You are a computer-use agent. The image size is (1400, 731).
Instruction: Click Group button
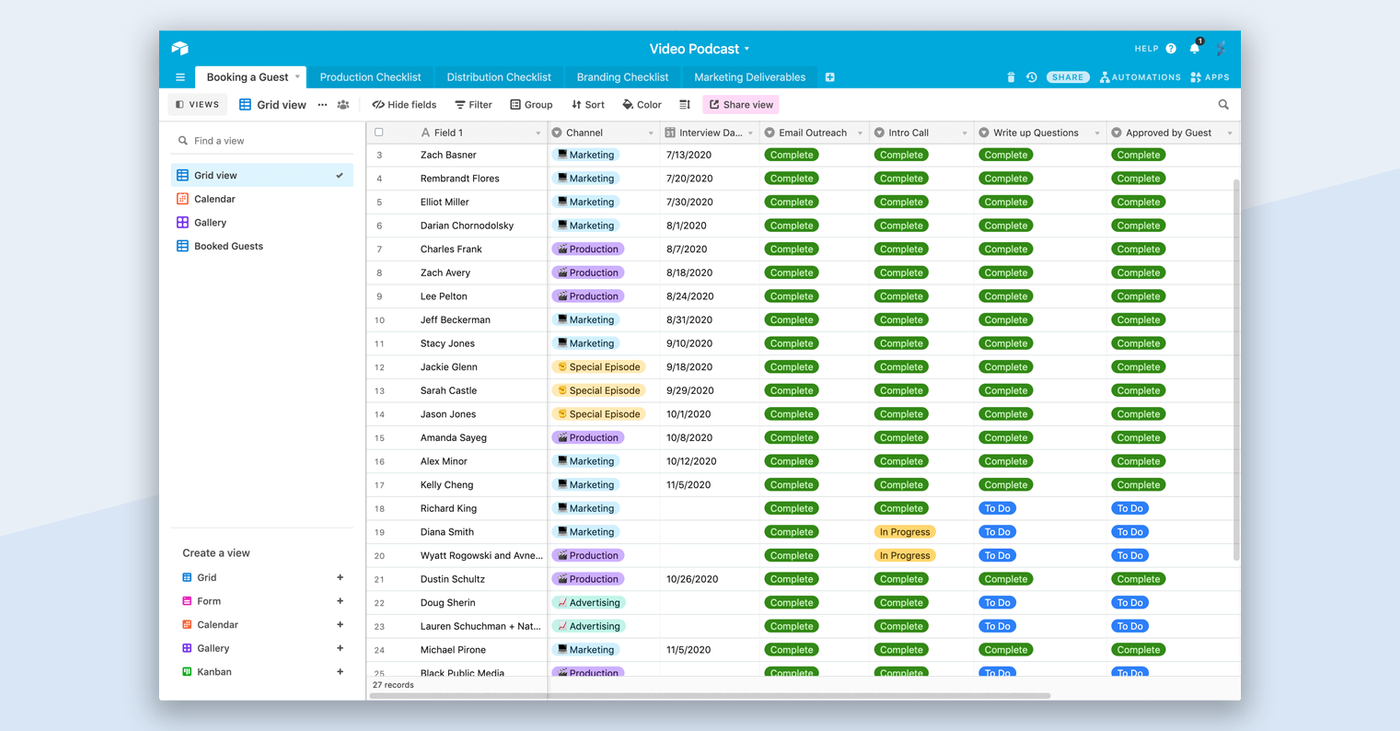[x=531, y=104]
